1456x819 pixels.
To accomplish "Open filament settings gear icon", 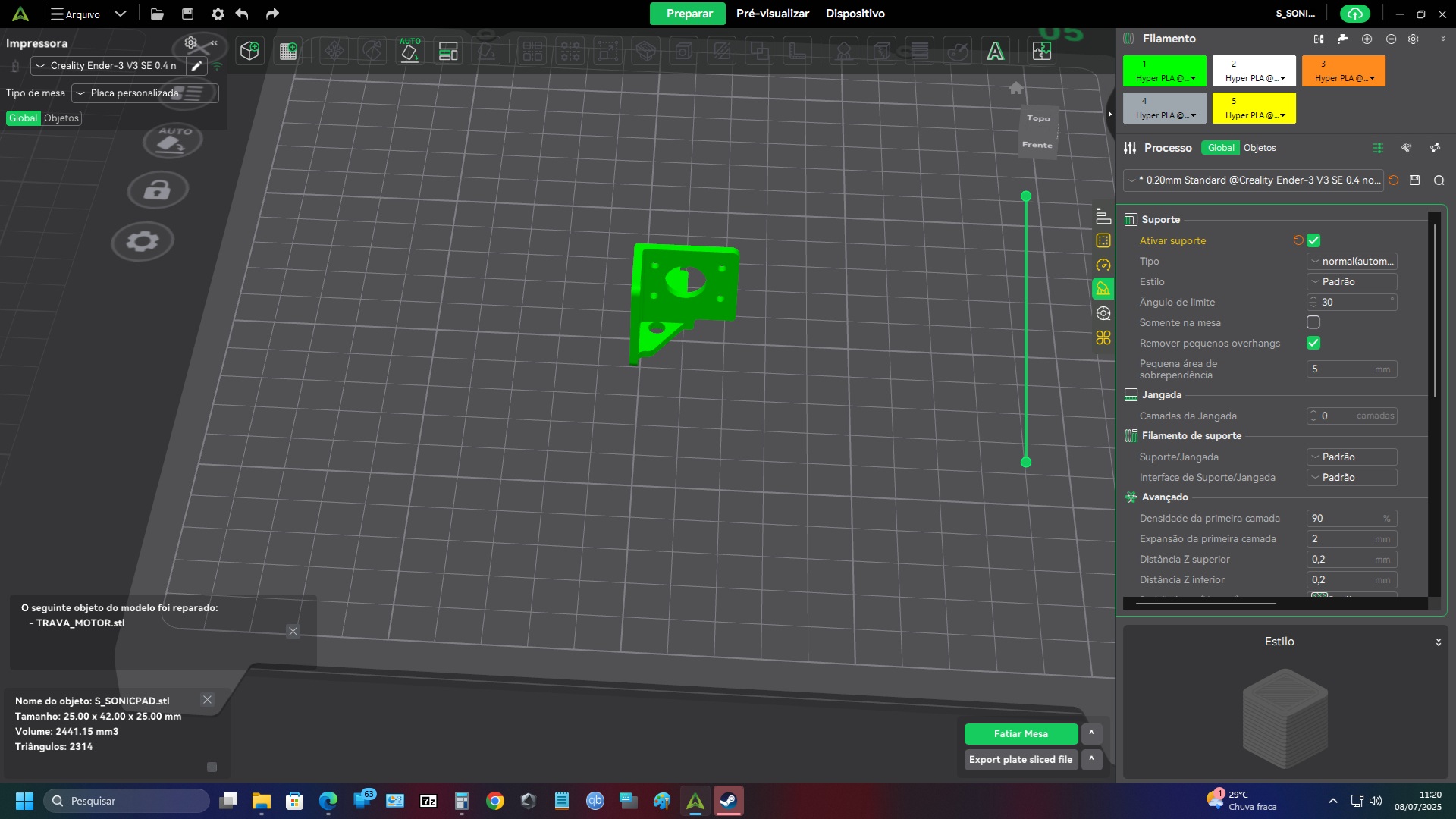I will point(1414,39).
